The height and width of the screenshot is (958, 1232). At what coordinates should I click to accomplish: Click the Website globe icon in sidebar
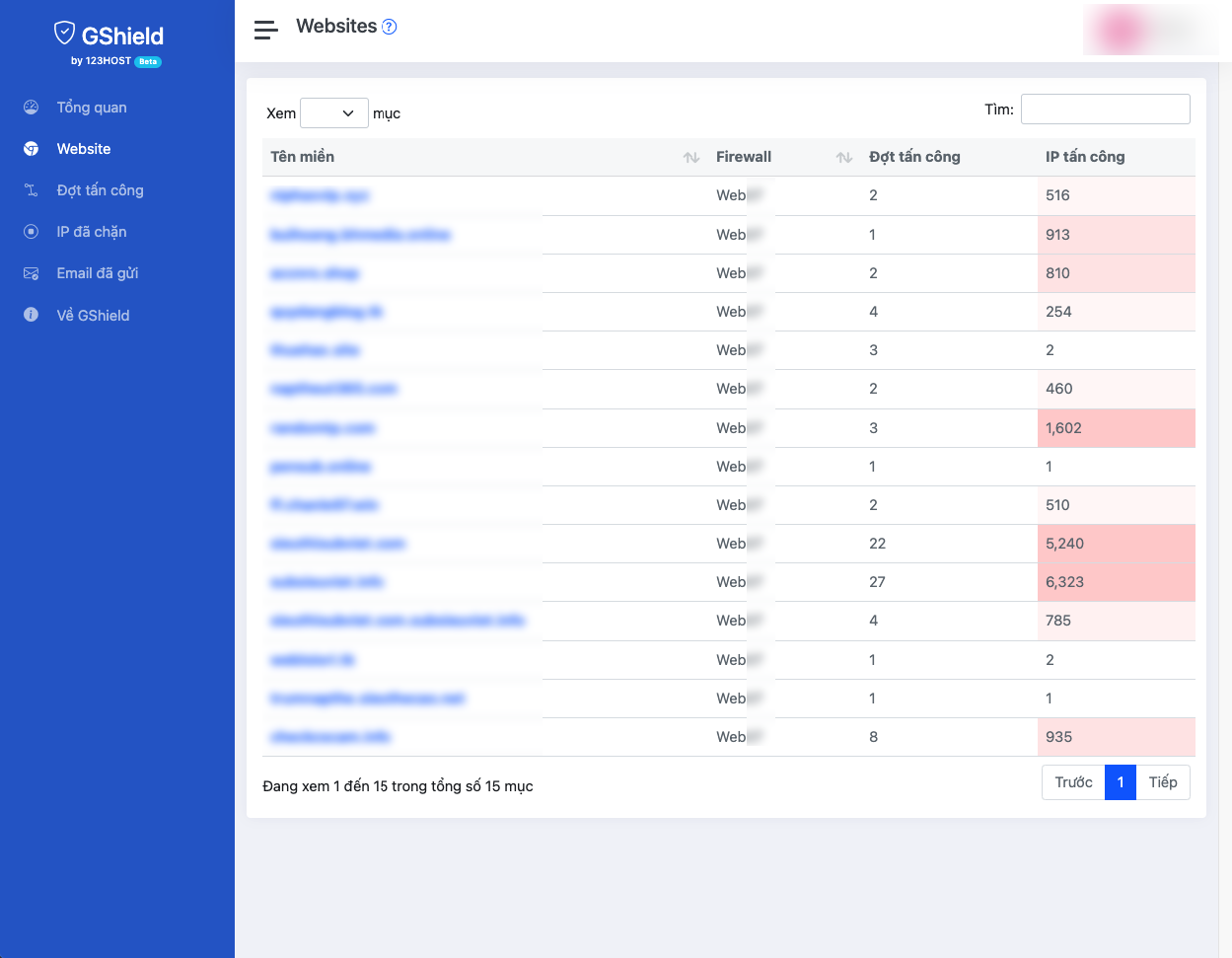[31, 148]
